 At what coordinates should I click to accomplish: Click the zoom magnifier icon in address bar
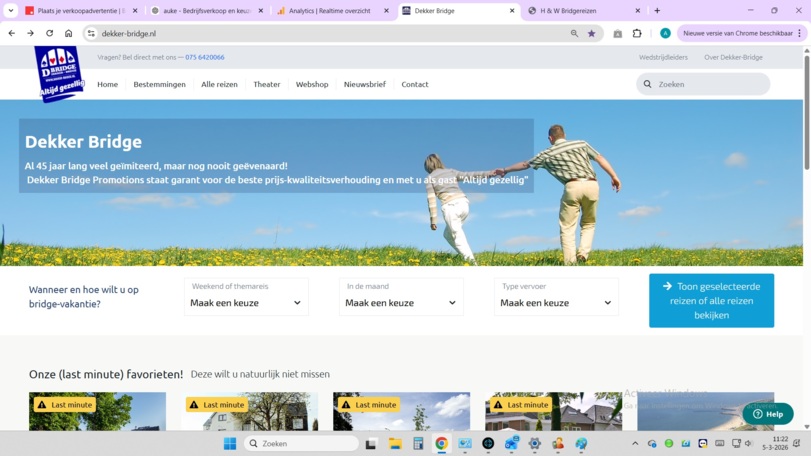tap(574, 33)
